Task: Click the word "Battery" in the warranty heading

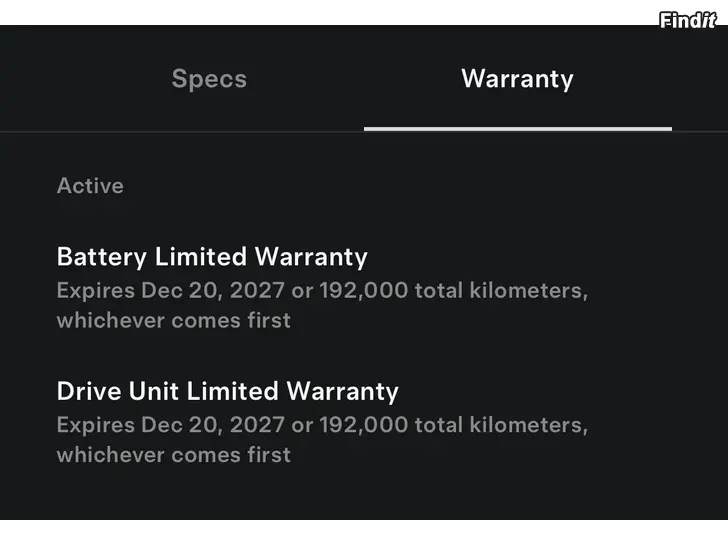Action: (102, 257)
